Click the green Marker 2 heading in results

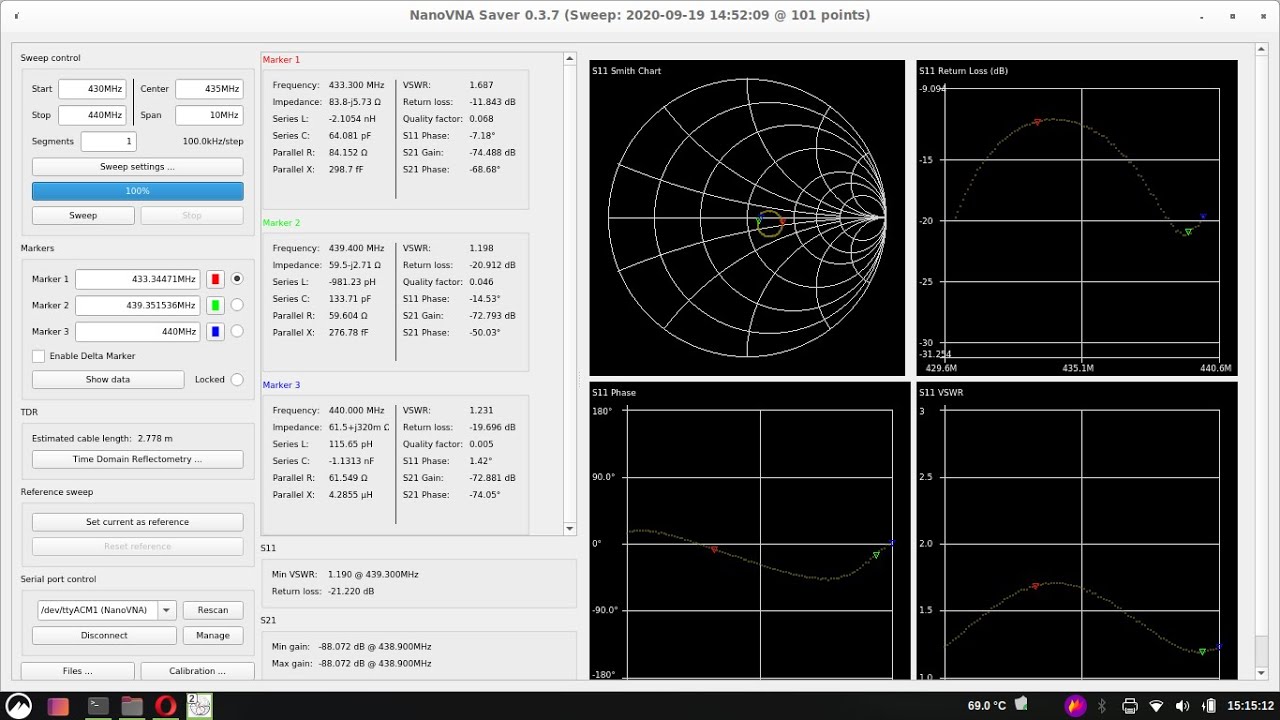[x=281, y=223]
